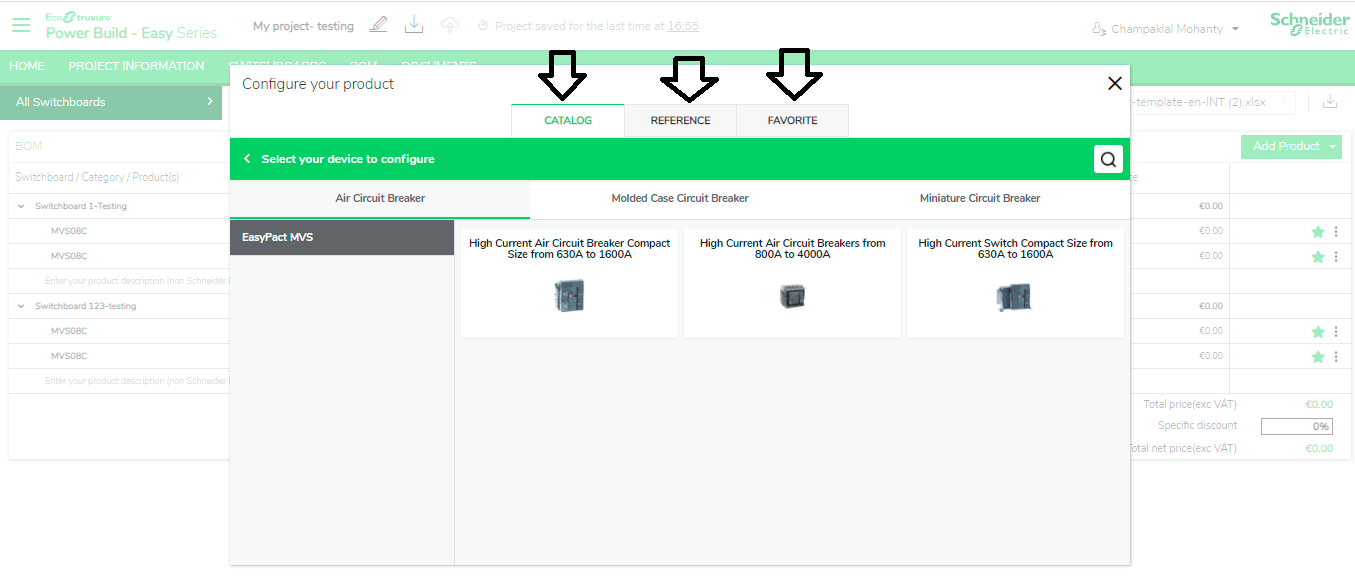Open the hamburger main menu
The width and height of the screenshot is (1355, 585).
pos(21,25)
